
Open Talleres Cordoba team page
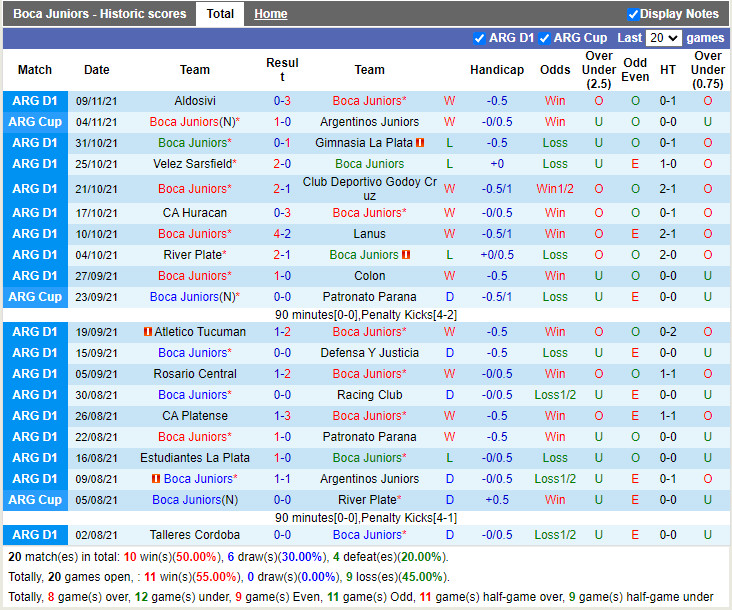[x=195, y=535]
